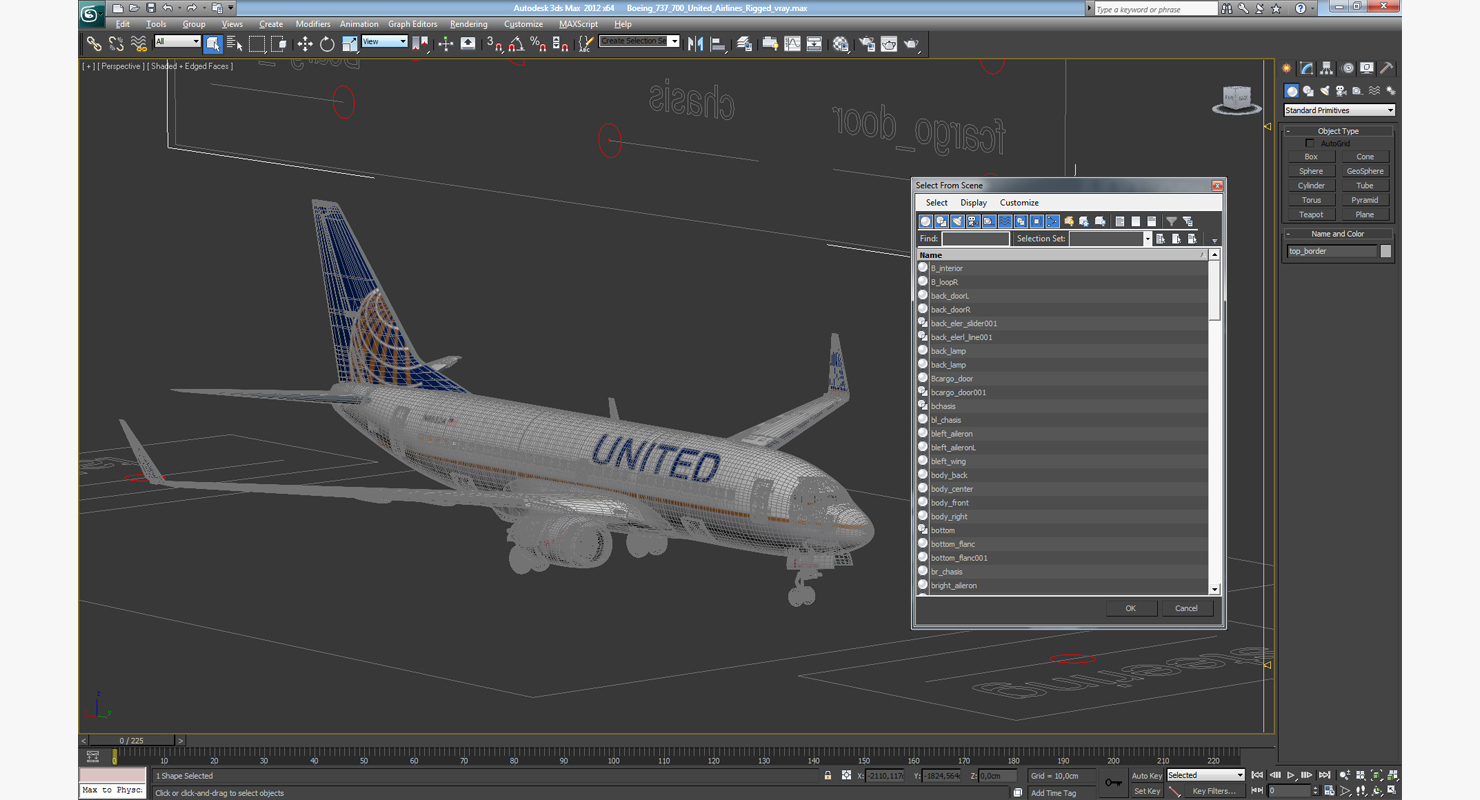Click the time slider 0 / 225 handle

coord(131,741)
